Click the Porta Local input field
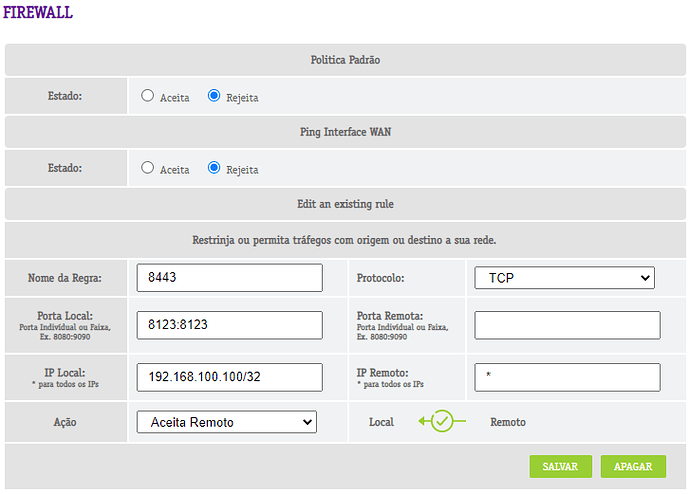The width and height of the screenshot is (690, 494). point(229,325)
